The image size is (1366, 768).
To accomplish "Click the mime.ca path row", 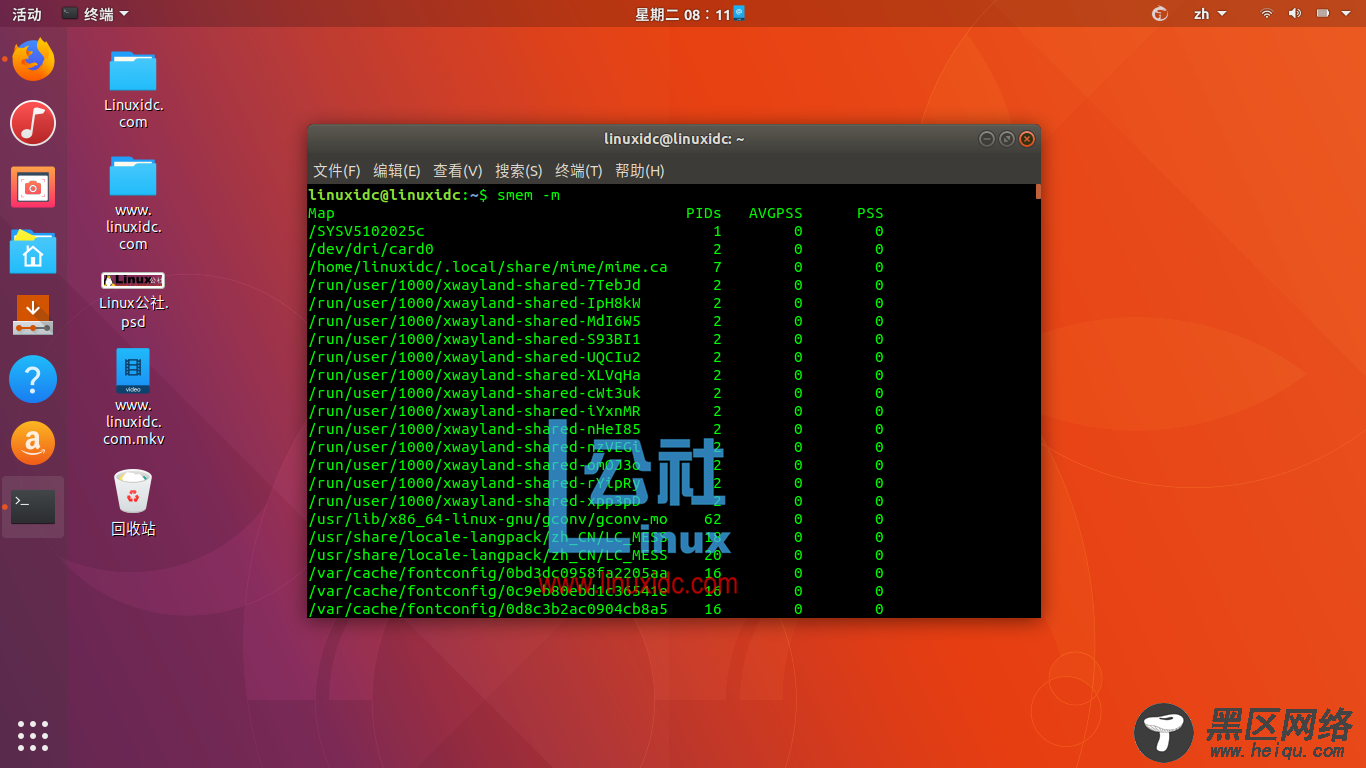I will click(595, 267).
